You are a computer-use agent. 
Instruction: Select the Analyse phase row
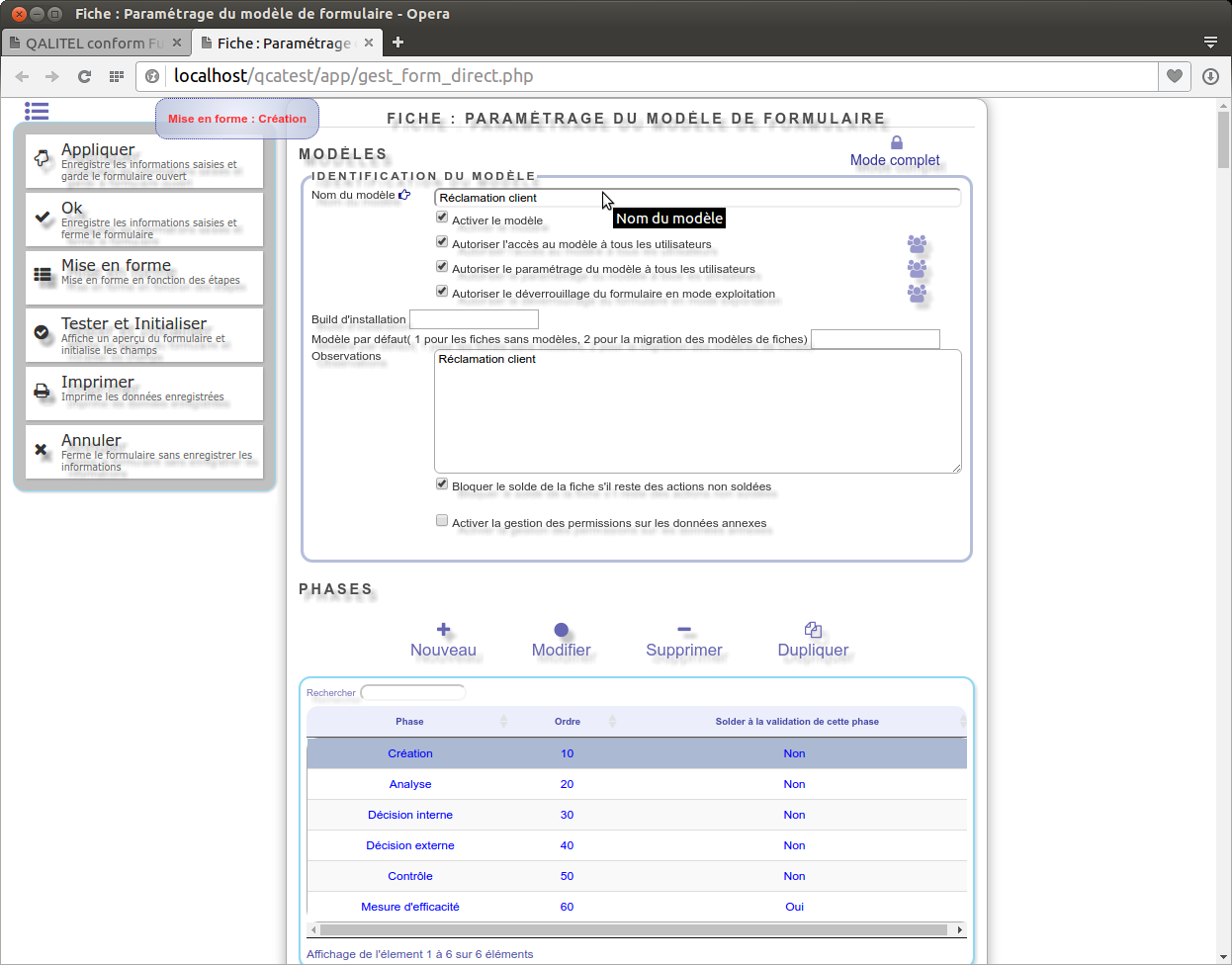pyautogui.click(x=637, y=784)
